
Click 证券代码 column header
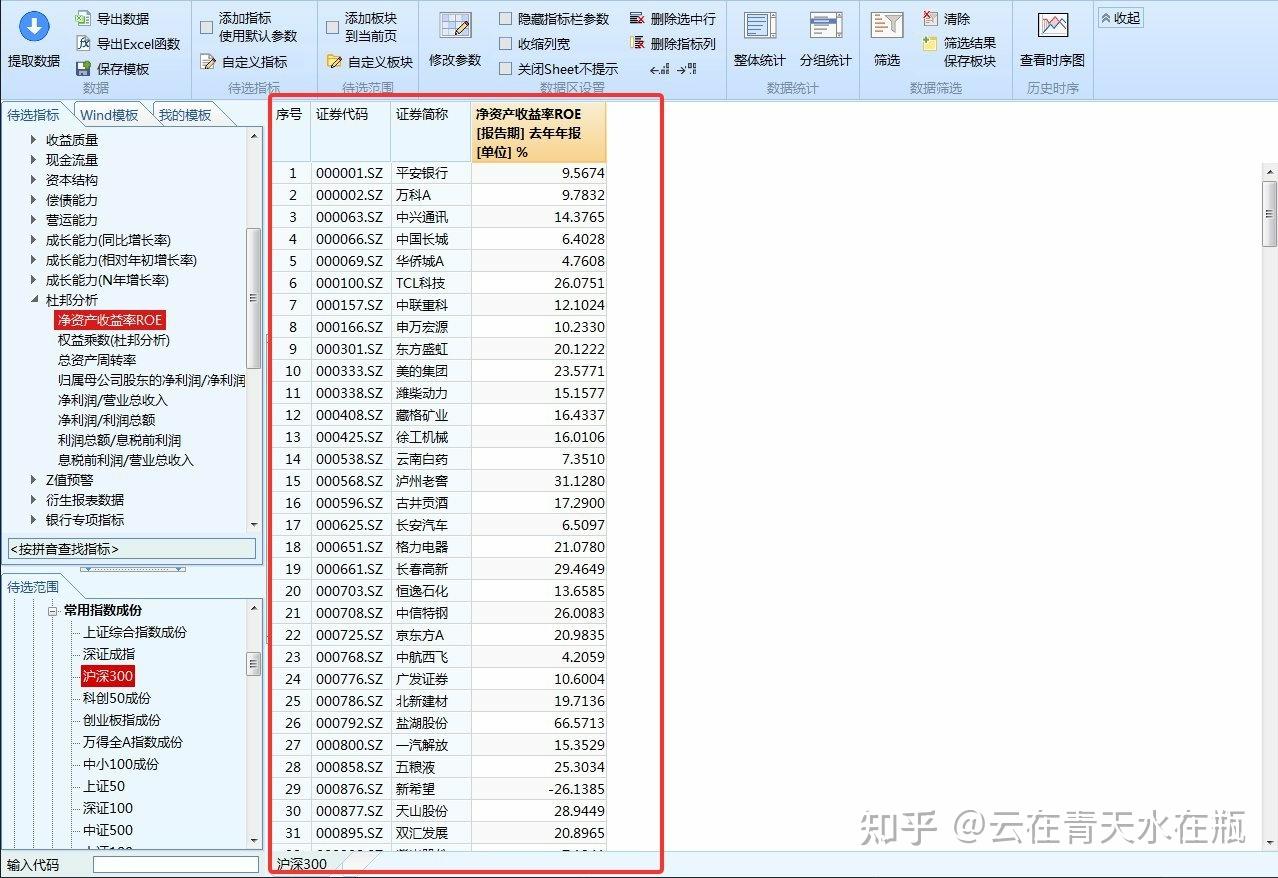tap(351, 130)
